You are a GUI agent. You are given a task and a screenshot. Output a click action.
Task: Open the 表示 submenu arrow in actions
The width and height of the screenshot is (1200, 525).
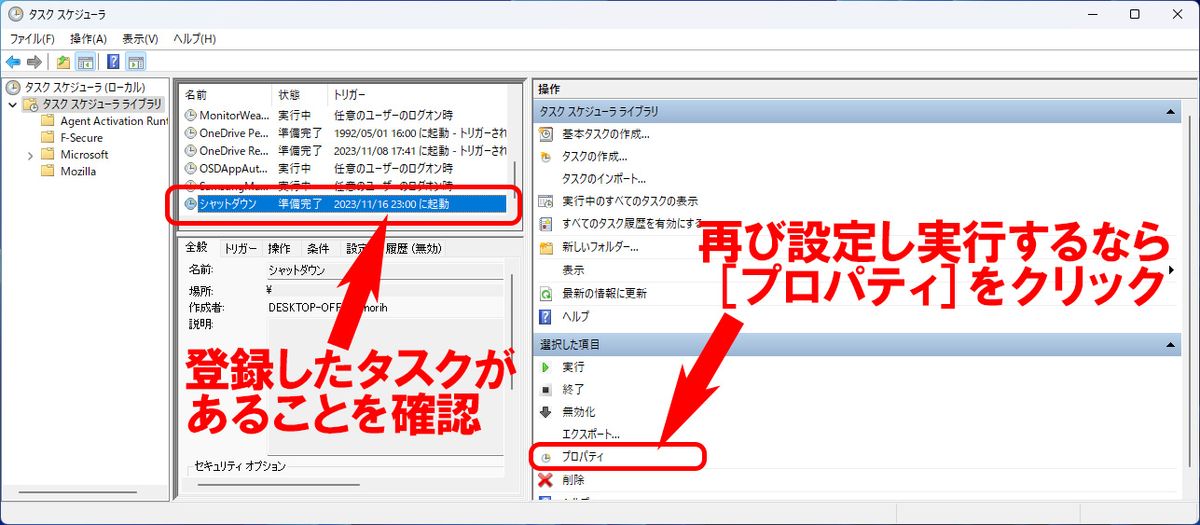[x=1173, y=270]
